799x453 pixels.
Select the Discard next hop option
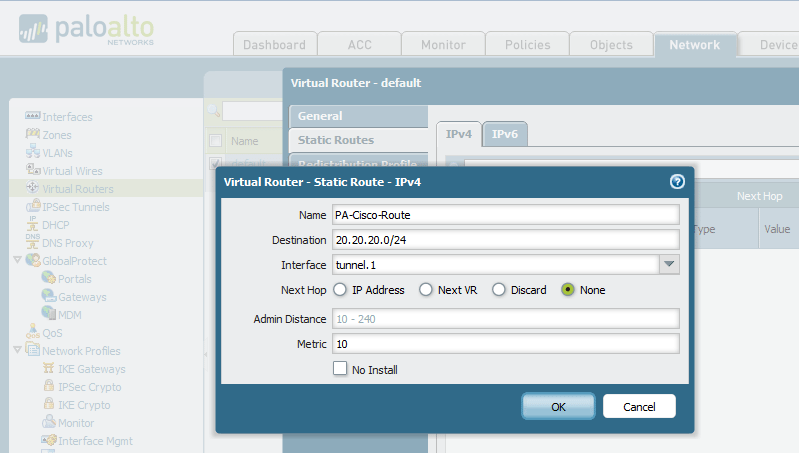click(x=499, y=290)
